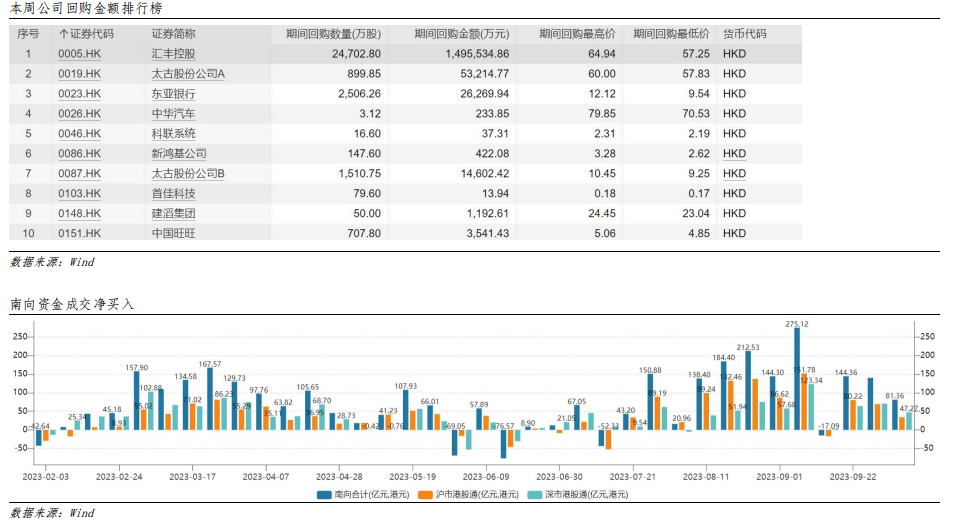The width and height of the screenshot is (962, 530).
Task: Click the 东亚银行 security name
Action: [x=174, y=94]
